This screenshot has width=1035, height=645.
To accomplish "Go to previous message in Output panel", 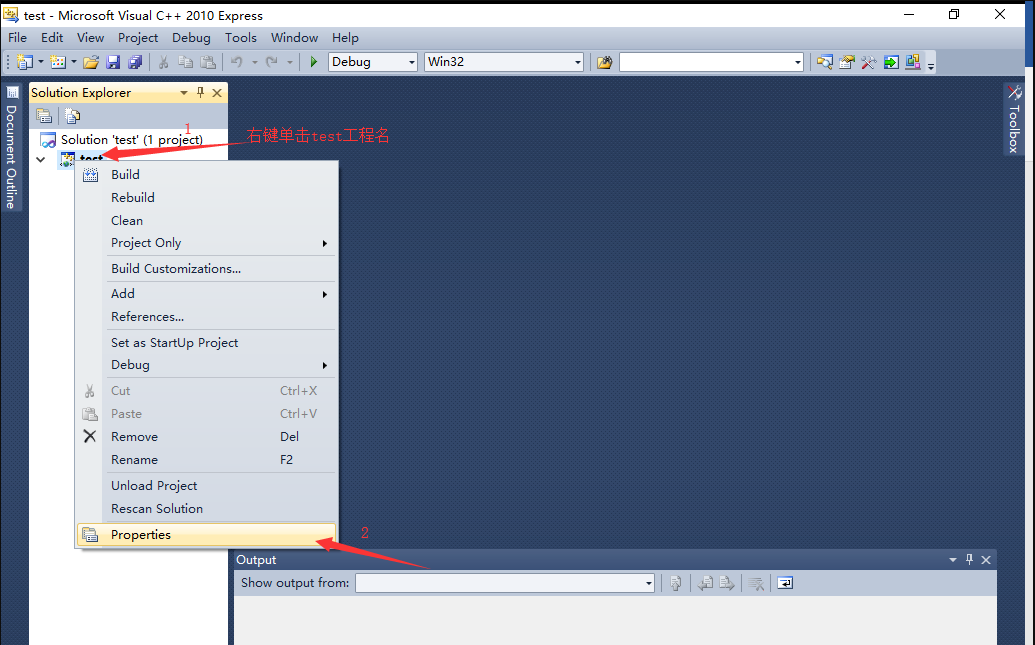I will point(705,583).
